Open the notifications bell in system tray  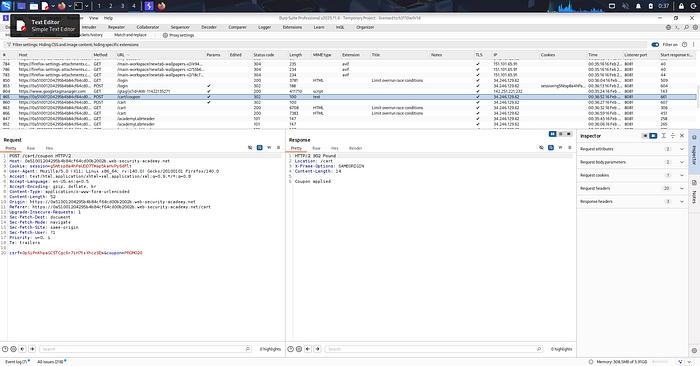pos(638,6)
